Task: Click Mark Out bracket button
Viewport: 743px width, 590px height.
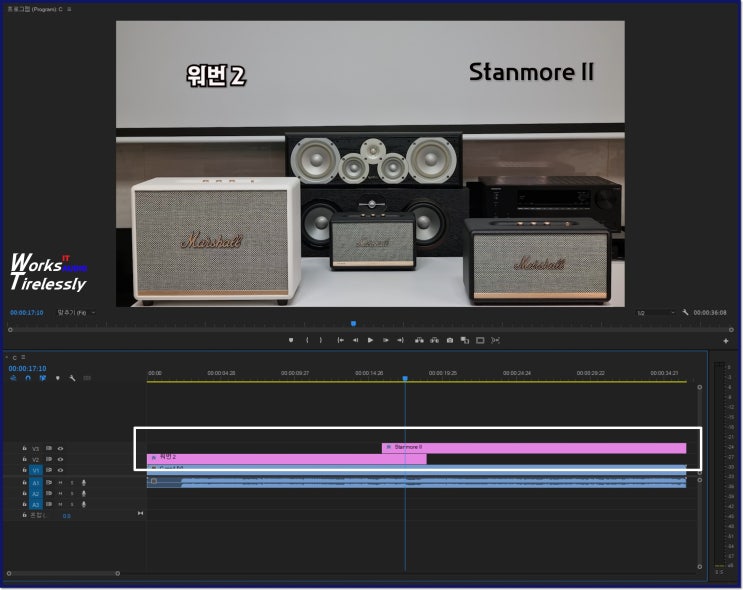Action: tap(321, 340)
